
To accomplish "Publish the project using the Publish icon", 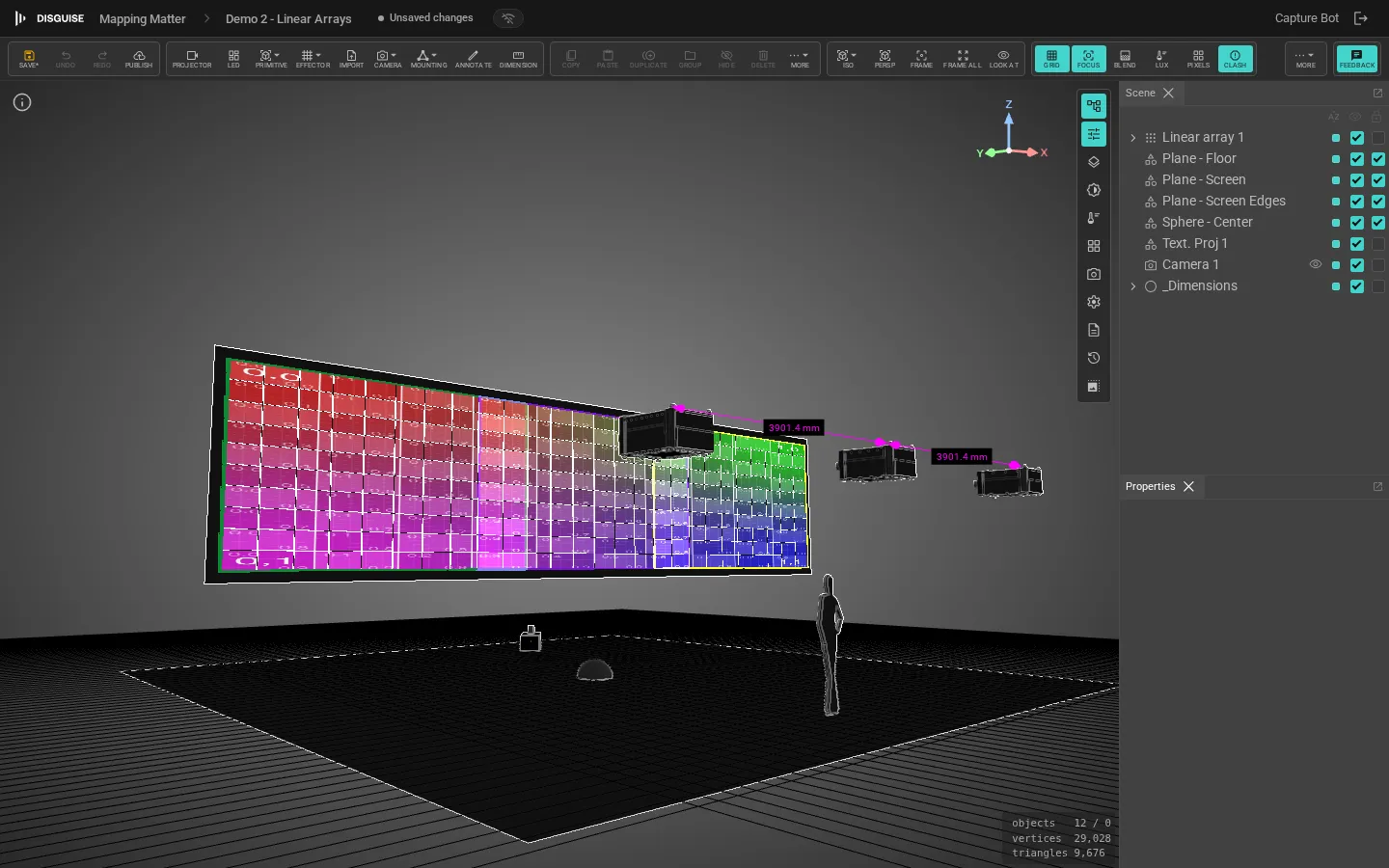I will [x=139, y=59].
